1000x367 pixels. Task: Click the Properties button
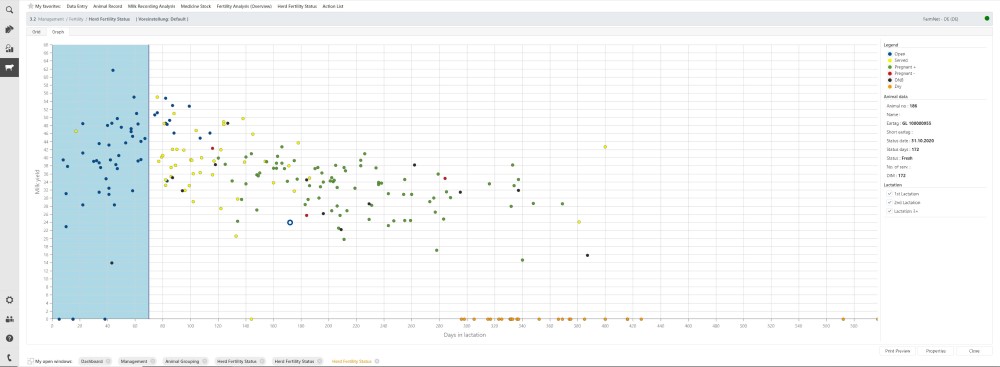point(935,351)
